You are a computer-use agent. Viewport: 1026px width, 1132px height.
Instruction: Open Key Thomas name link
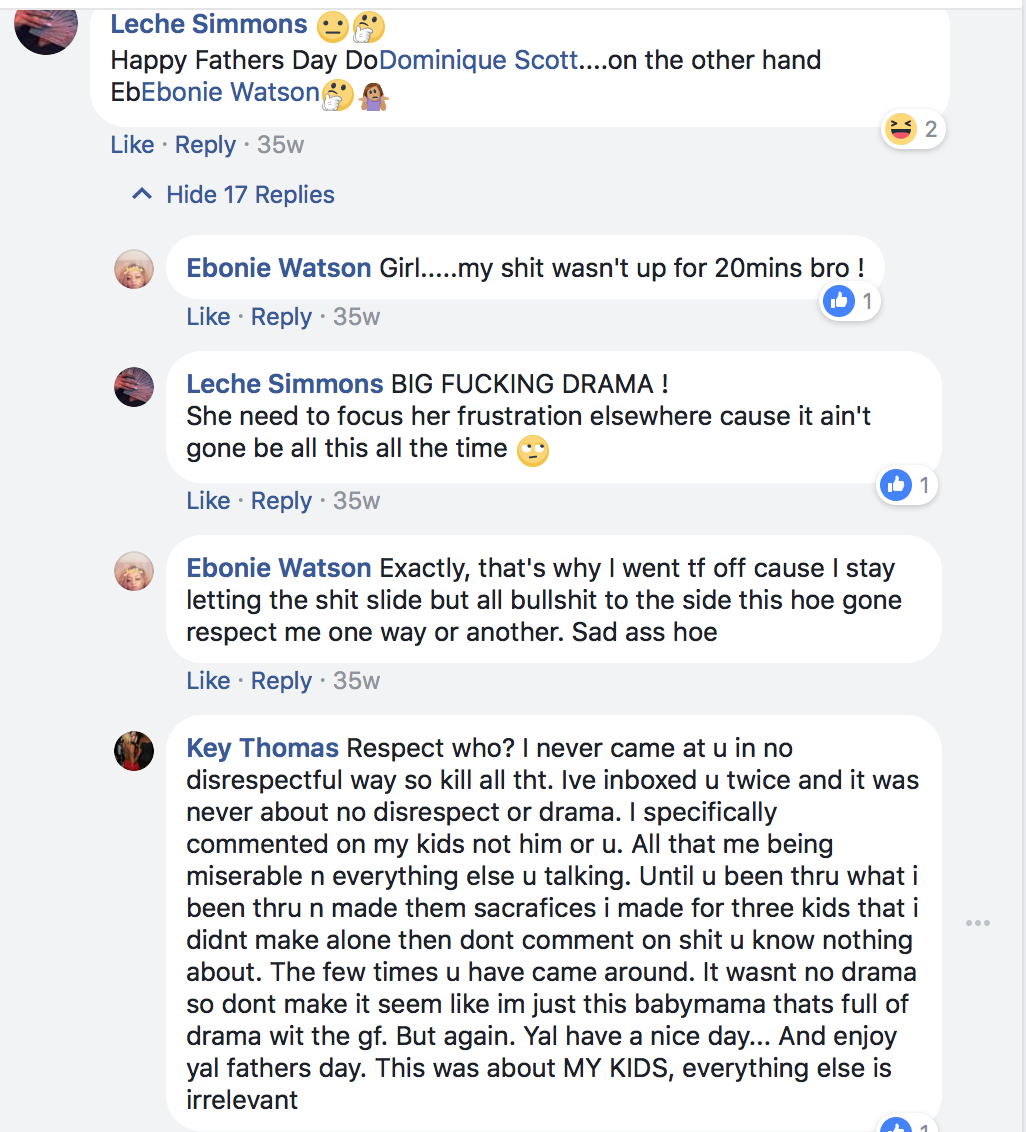tap(262, 748)
